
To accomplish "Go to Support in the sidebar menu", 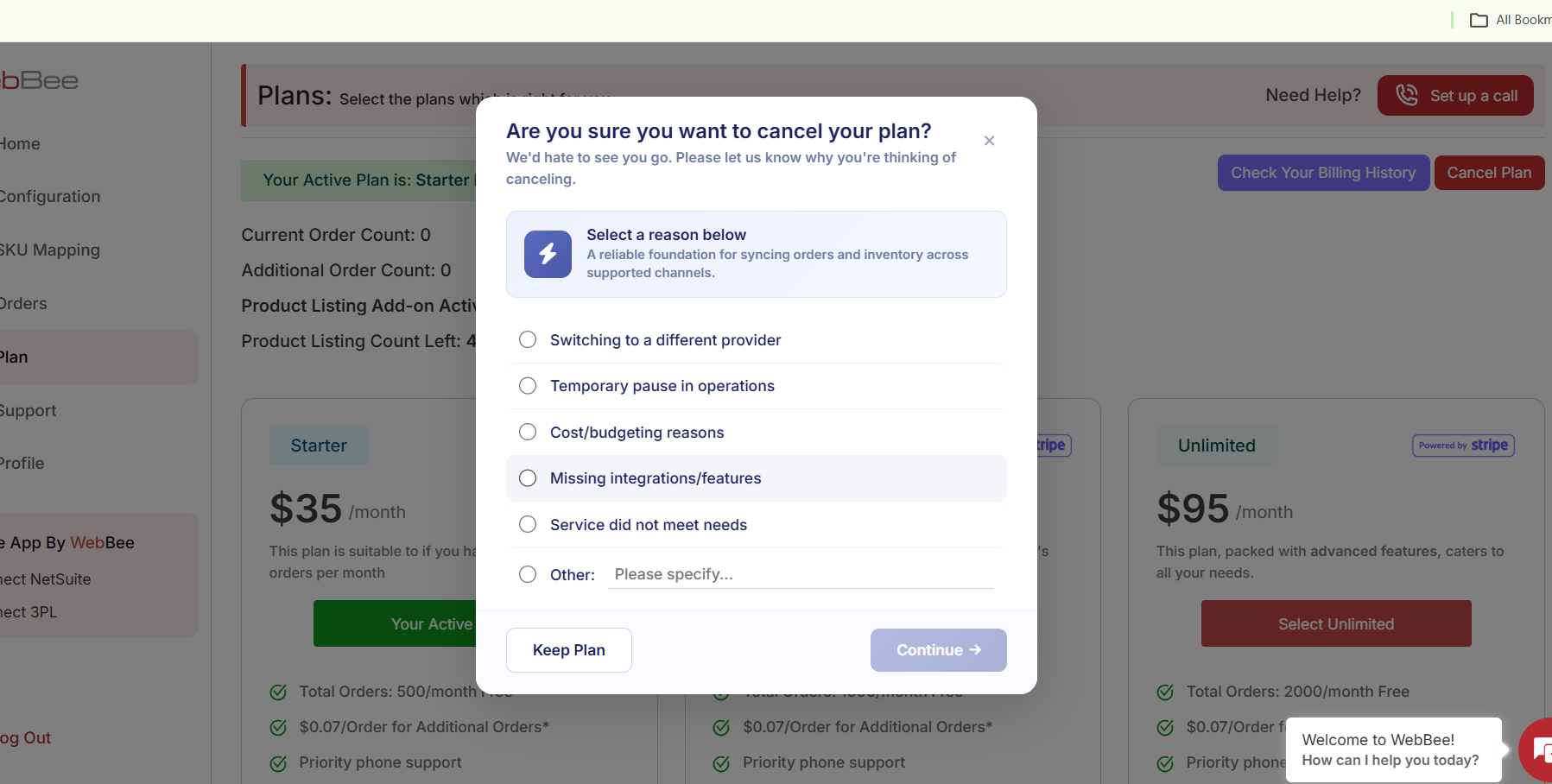I will click(x=29, y=411).
